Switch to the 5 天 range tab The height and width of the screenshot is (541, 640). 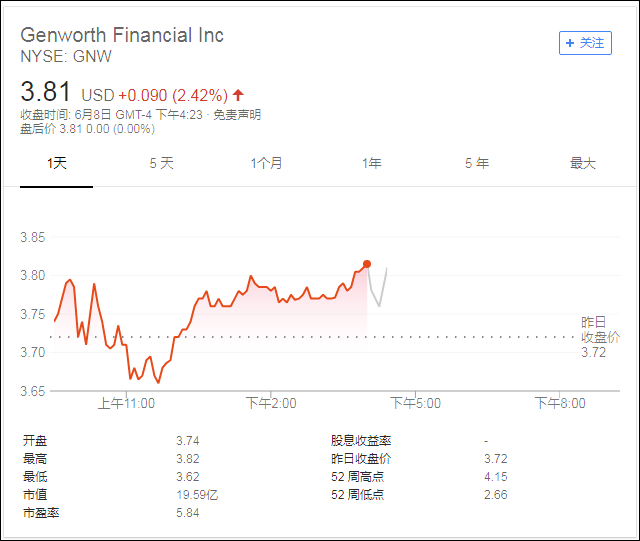161,163
